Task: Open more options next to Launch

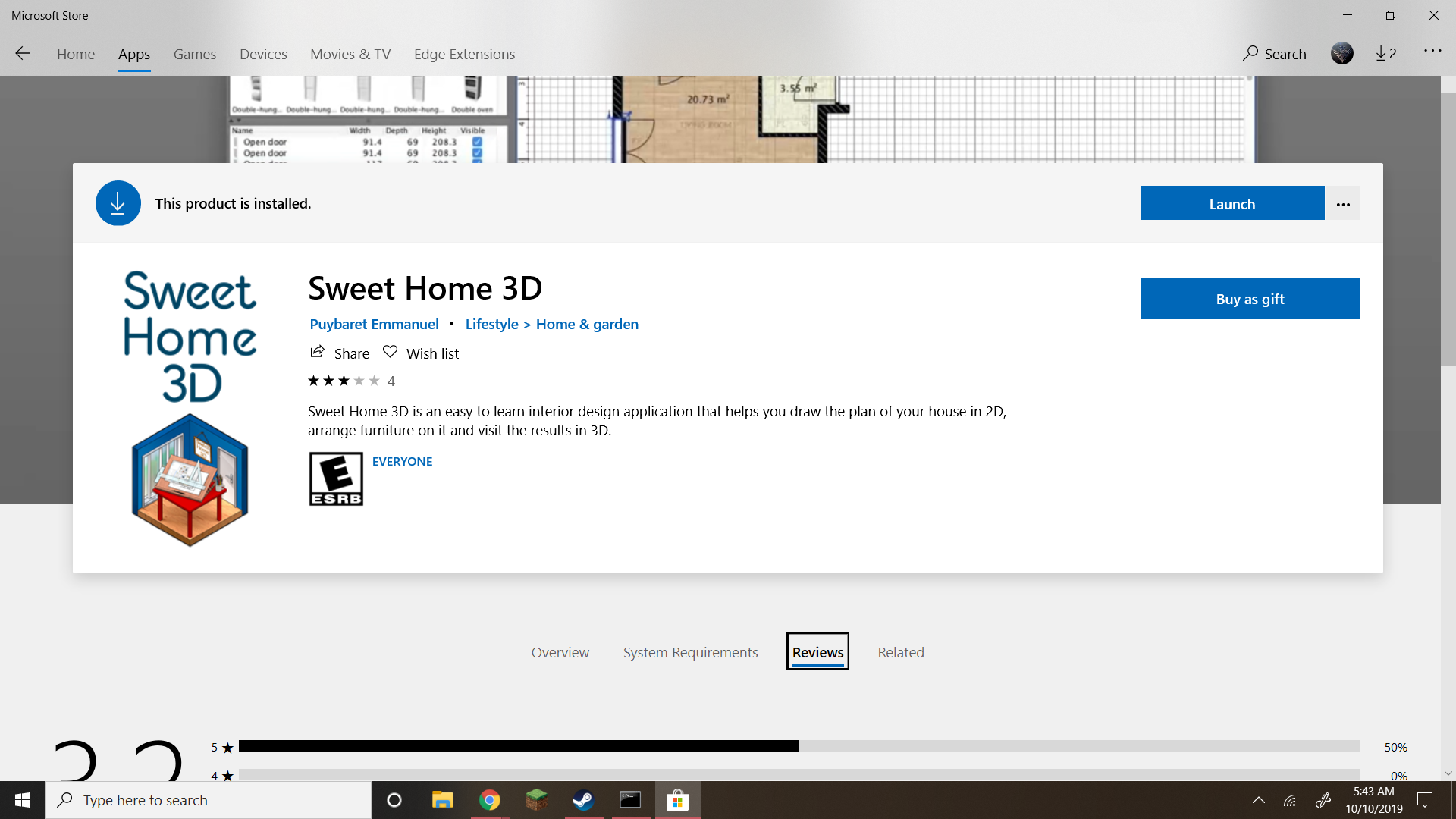Action: (x=1343, y=203)
